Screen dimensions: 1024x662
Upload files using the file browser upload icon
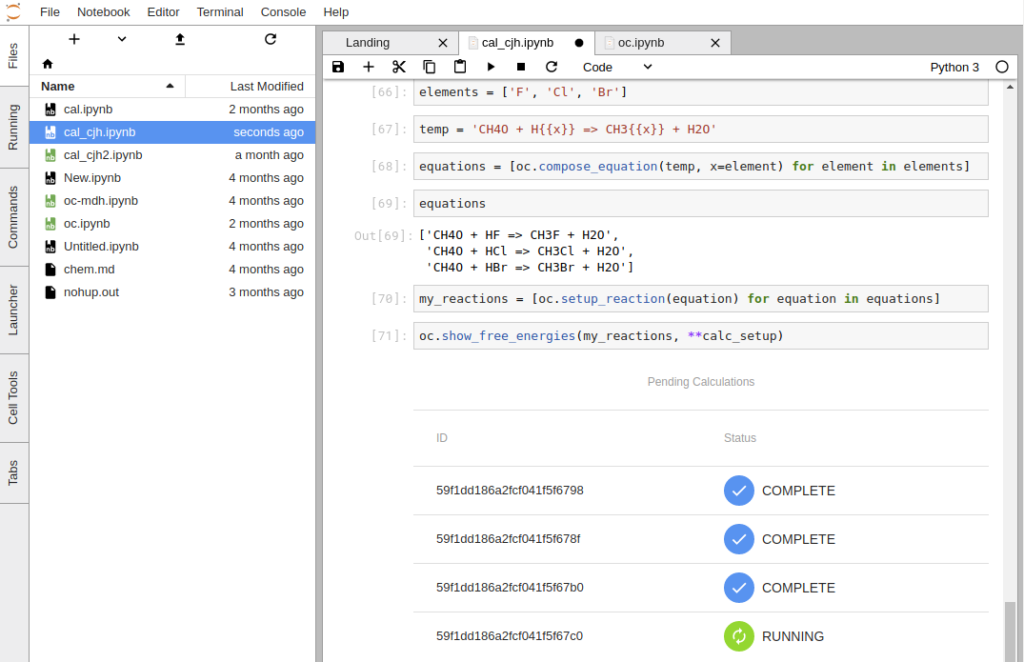180,39
